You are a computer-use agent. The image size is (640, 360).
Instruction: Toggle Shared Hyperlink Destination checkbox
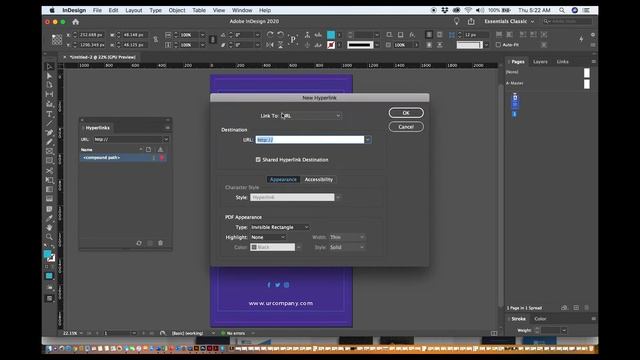pos(258,160)
